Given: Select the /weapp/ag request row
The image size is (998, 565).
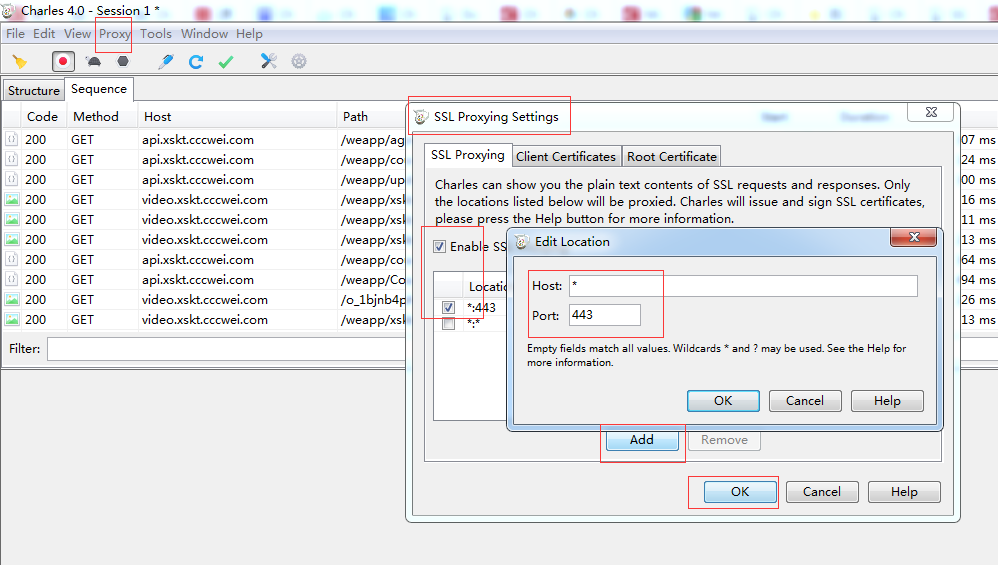Looking at the screenshot, I should click(204, 139).
